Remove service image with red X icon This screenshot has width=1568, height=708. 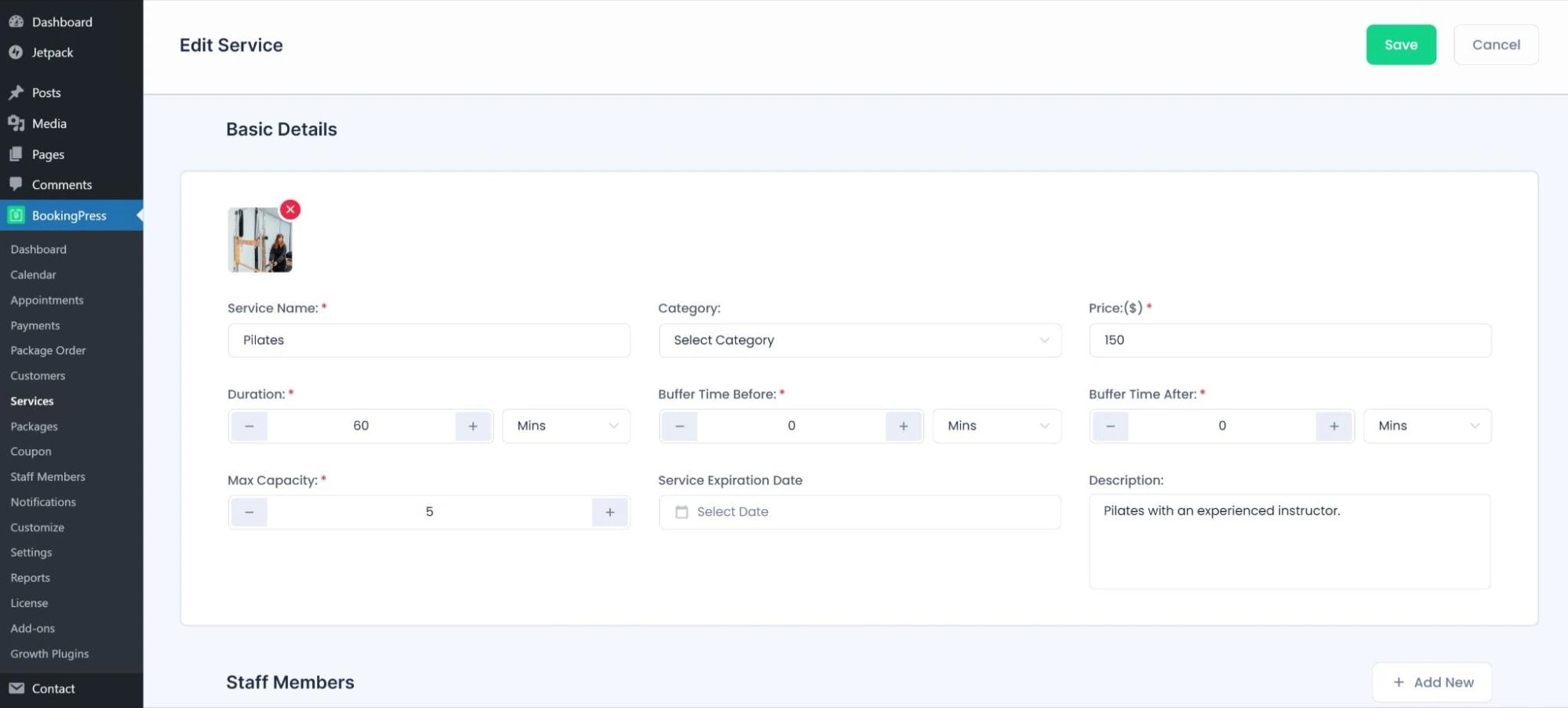(290, 209)
